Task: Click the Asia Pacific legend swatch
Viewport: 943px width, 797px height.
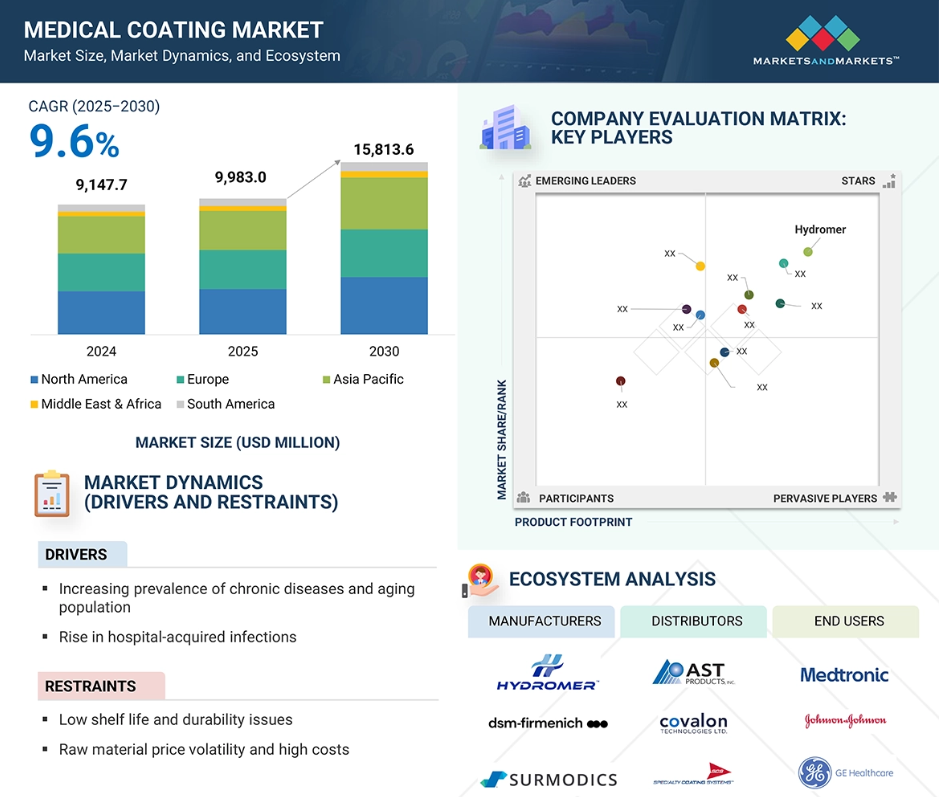Action: (x=327, y=380)
